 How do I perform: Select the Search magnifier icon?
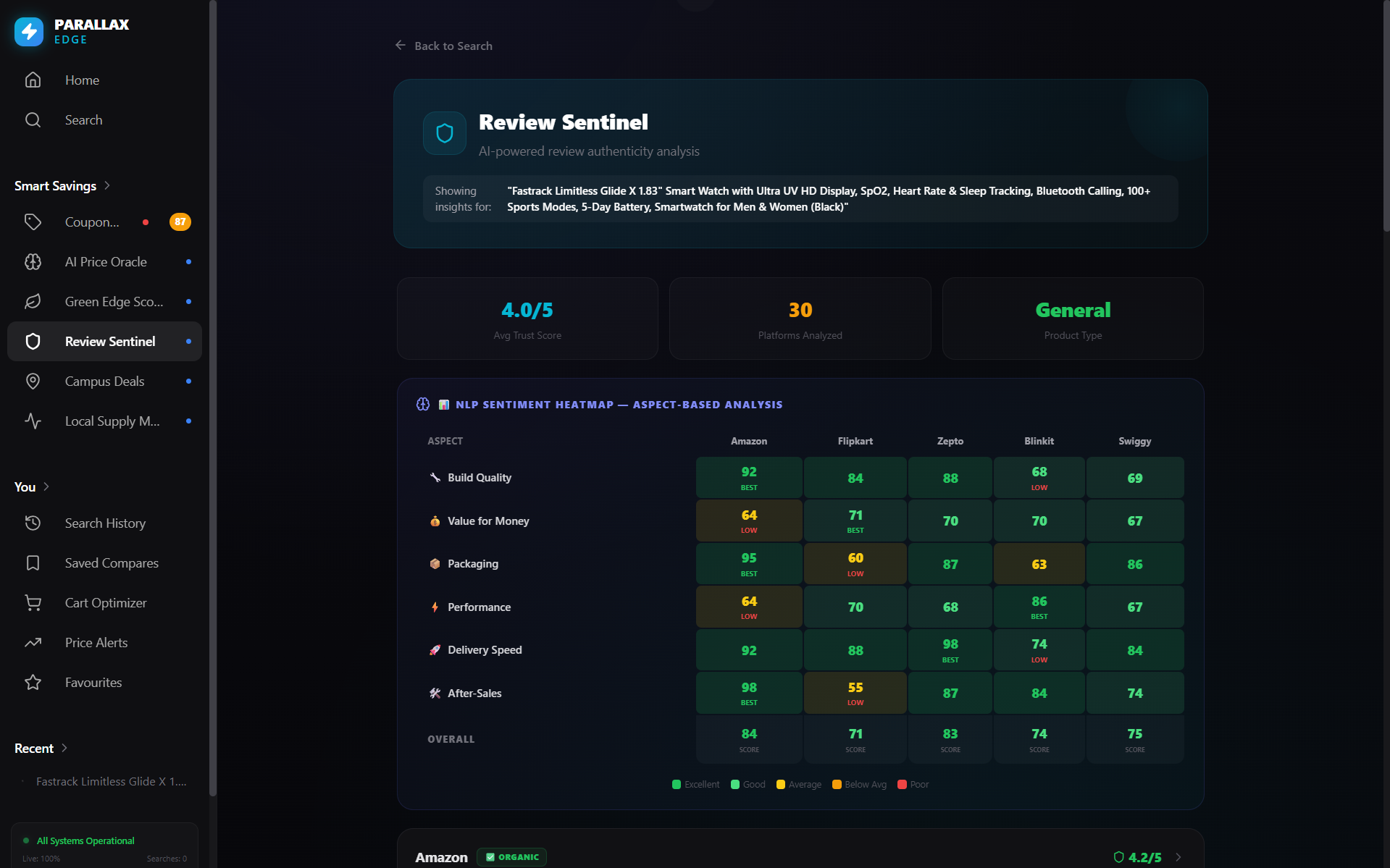(33, 119)
